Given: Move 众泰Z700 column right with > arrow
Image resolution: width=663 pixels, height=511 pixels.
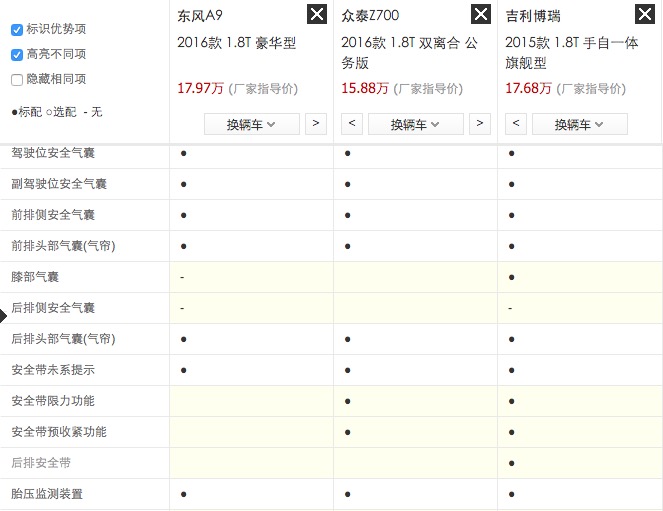Looking at the screenshot, I should [480, 124].
